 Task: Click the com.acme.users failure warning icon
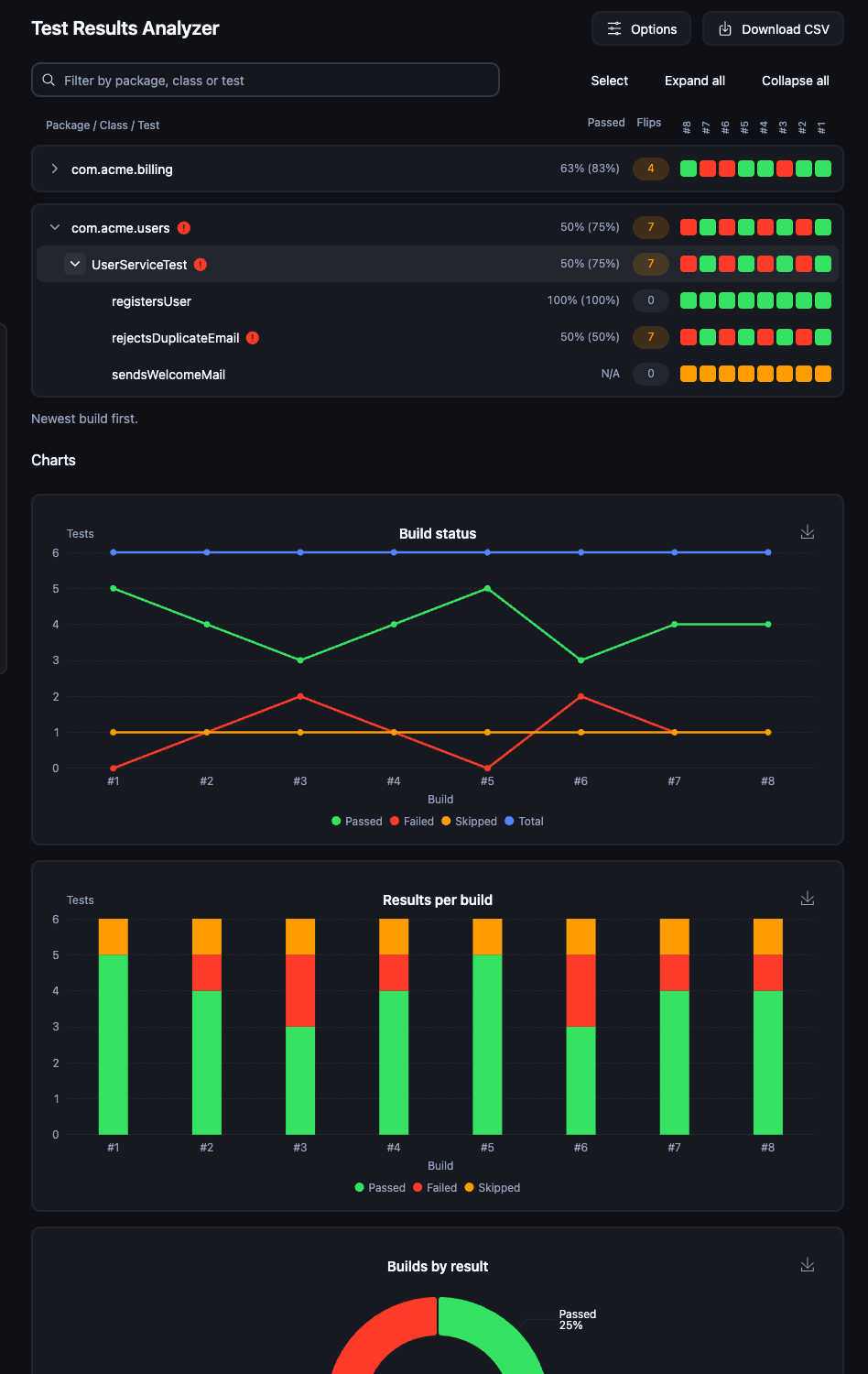(x=184, y=228)
